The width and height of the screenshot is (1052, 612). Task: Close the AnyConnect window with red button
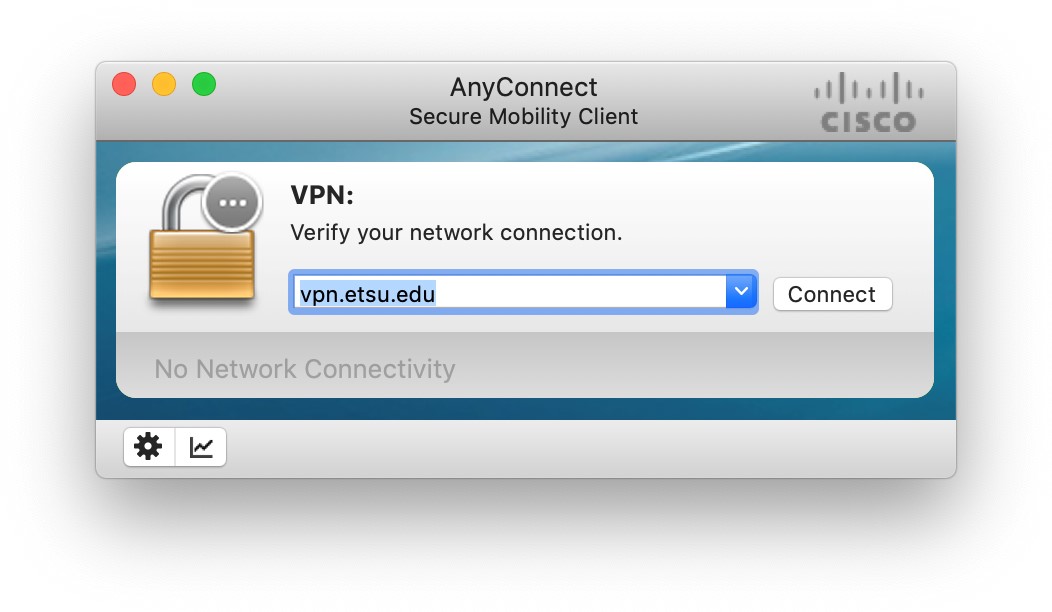(124, 85)
